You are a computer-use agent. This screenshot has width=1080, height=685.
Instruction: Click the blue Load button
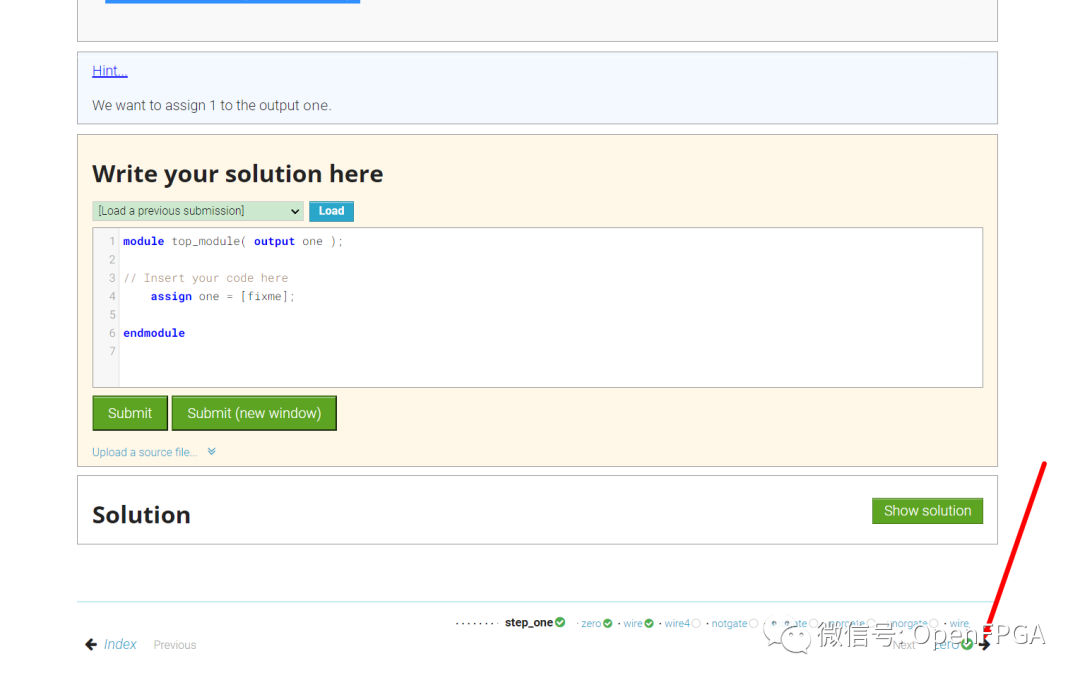click(331, 211)
